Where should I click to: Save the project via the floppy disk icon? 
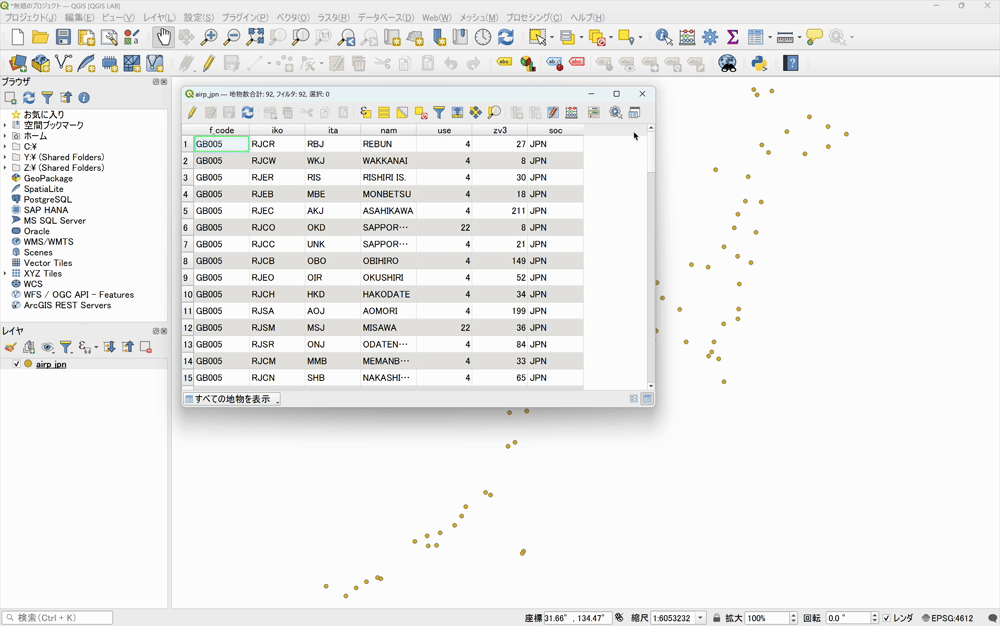[x=63, y=37]
